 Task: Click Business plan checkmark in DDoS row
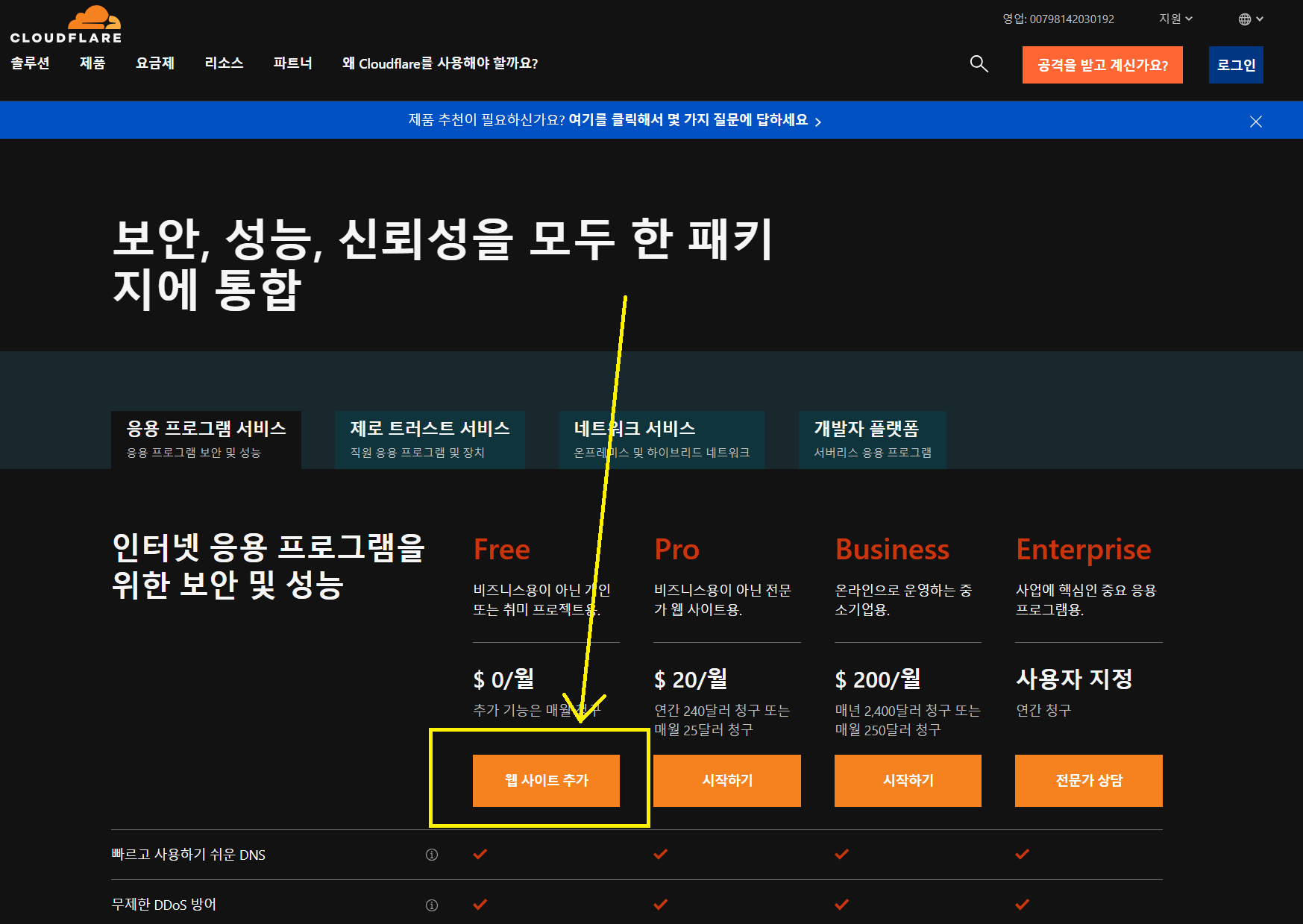point(842,905)
